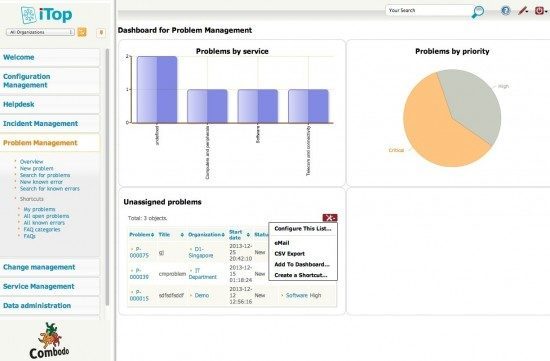Viewport: 550px width, 361px height.
Task: Open the All Organizations dropdown
Action: 40,32
